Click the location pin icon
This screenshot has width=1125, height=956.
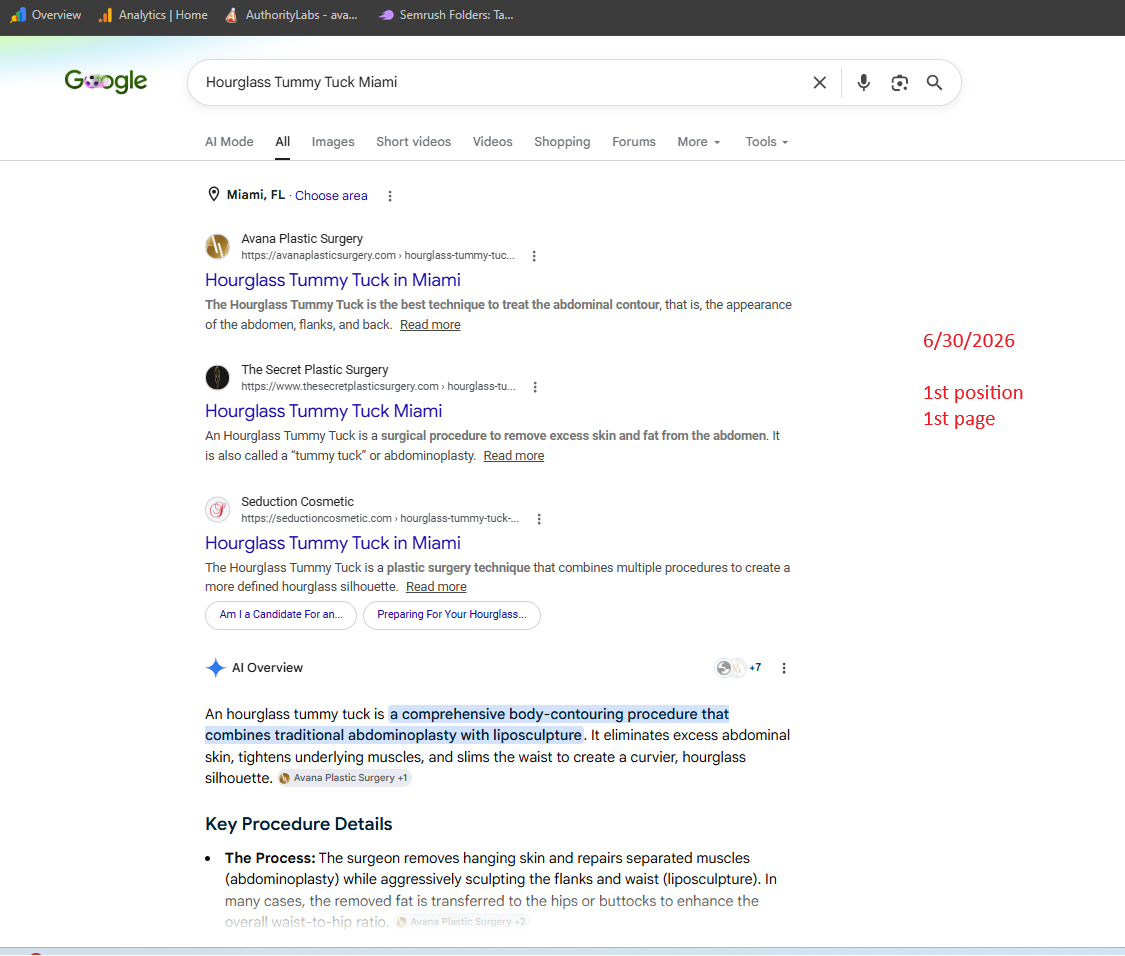tap(213, 195)
